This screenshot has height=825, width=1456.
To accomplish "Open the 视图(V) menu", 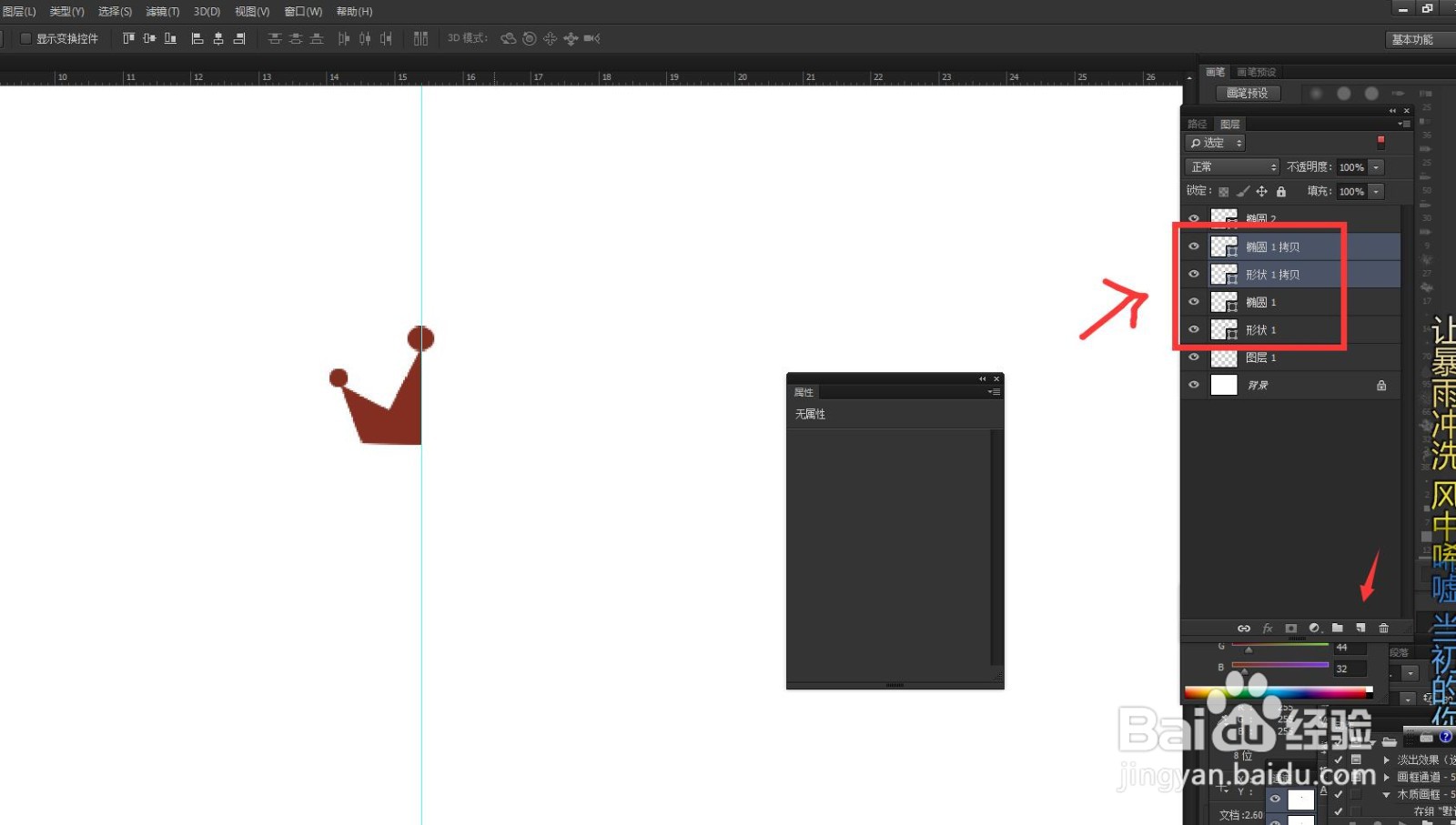I will click(252, 12).
